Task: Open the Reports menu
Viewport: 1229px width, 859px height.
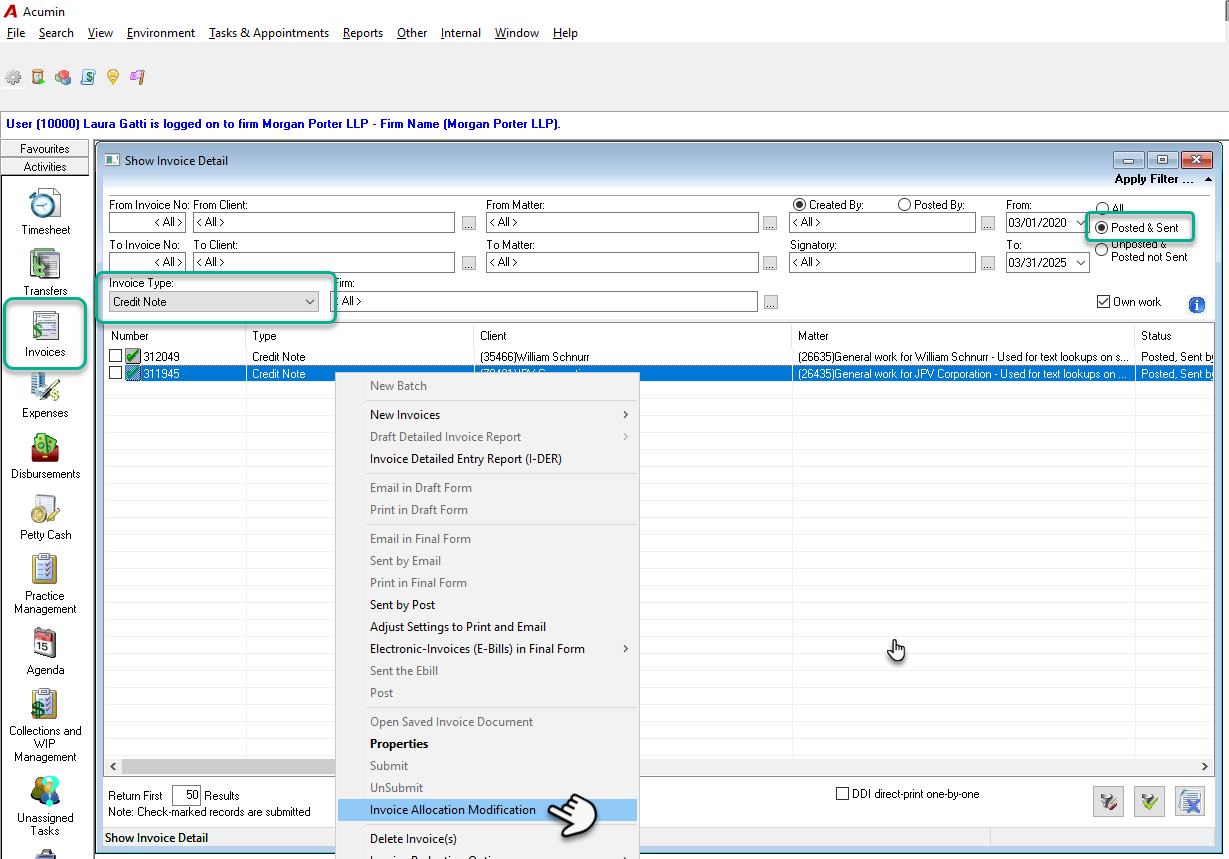Action: (x=363, y=33)
